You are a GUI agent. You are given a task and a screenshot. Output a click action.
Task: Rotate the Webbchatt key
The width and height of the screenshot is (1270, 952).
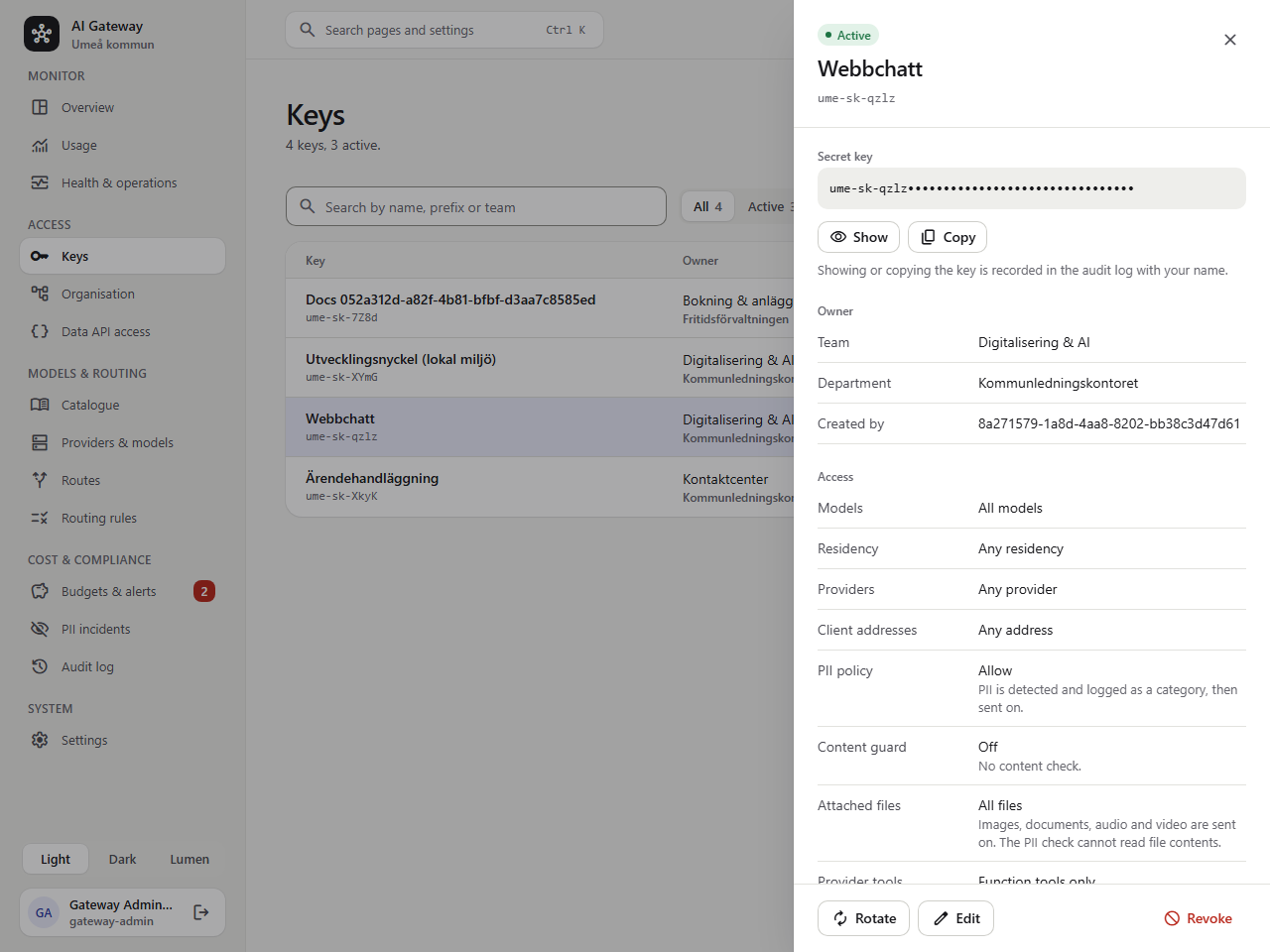(x=864, y=918)
